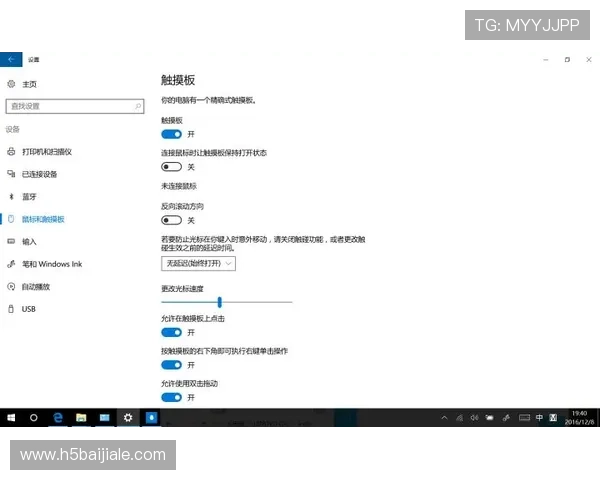Click the 未连接鼠标 status text
The width and height of the screenshot is (600, 480).
point(179,186)
